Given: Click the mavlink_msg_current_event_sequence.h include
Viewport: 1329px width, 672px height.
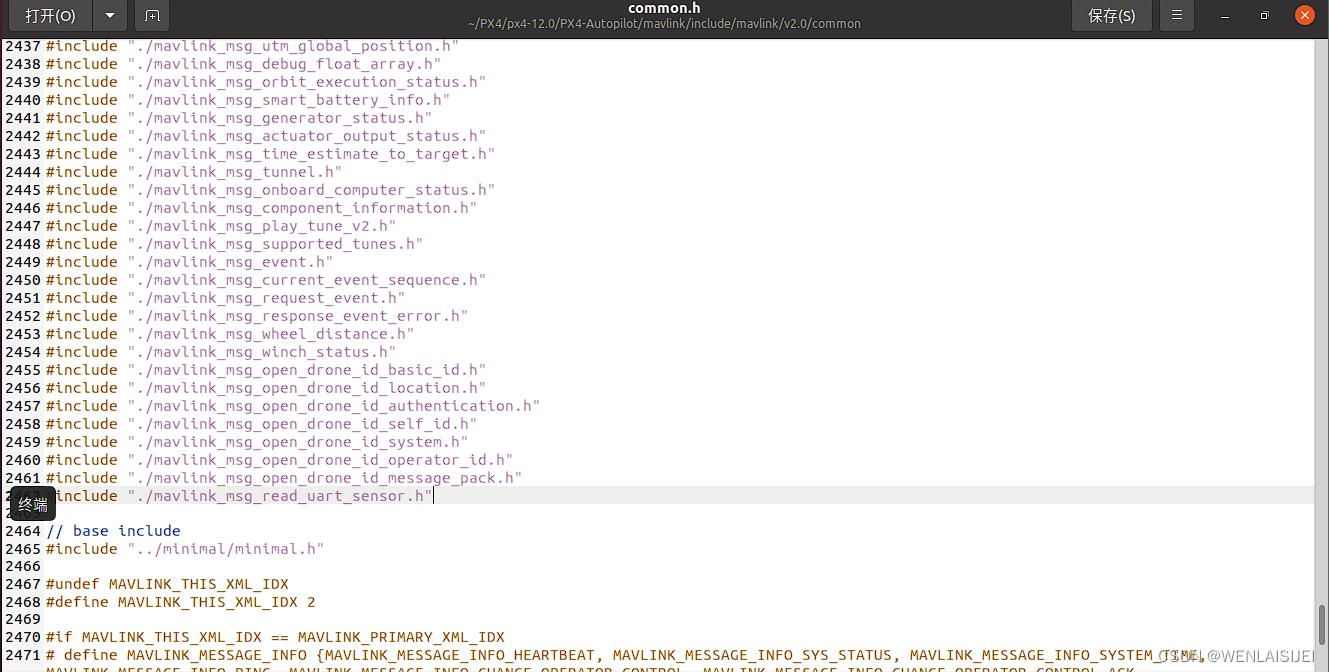Looking at the screenshot, I should tap(266, 280).
